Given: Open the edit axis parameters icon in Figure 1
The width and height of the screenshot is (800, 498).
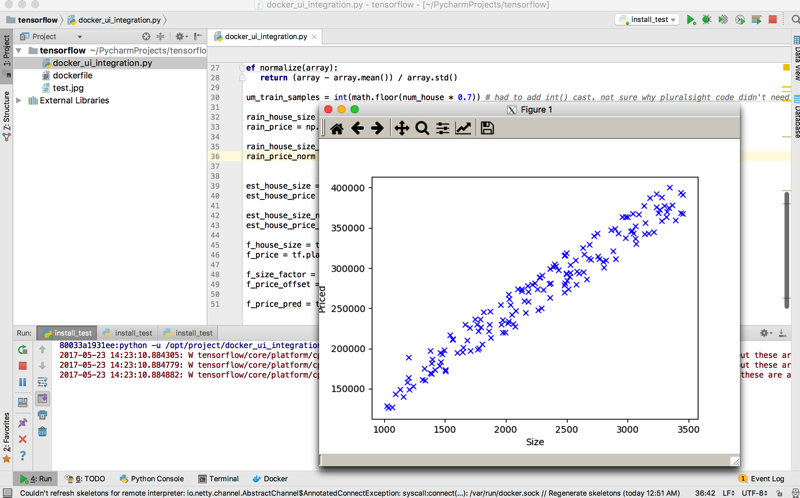Looking at the screenshot, I should tap(463, 129).
